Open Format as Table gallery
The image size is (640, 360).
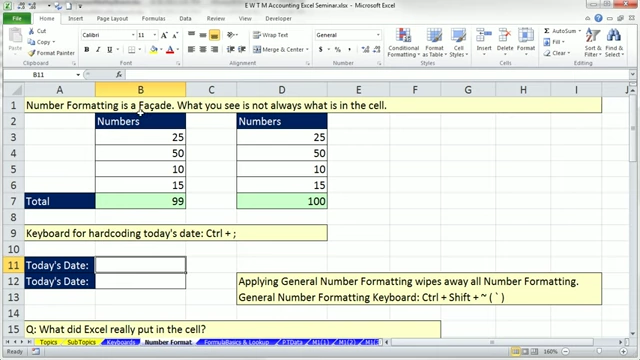434,43
